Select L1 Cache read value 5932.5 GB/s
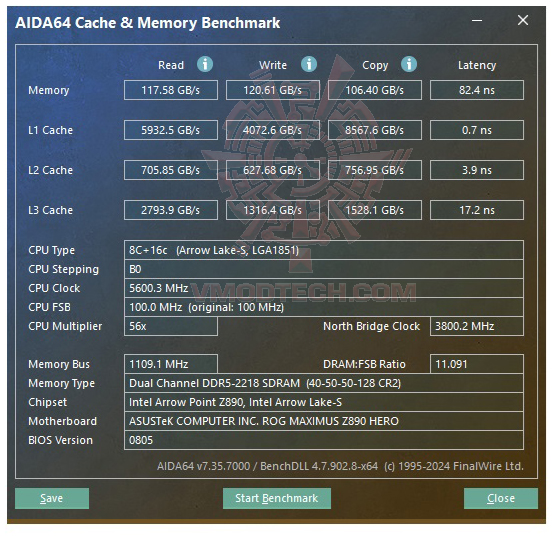556x538 pixels. (x=171, y=130)
